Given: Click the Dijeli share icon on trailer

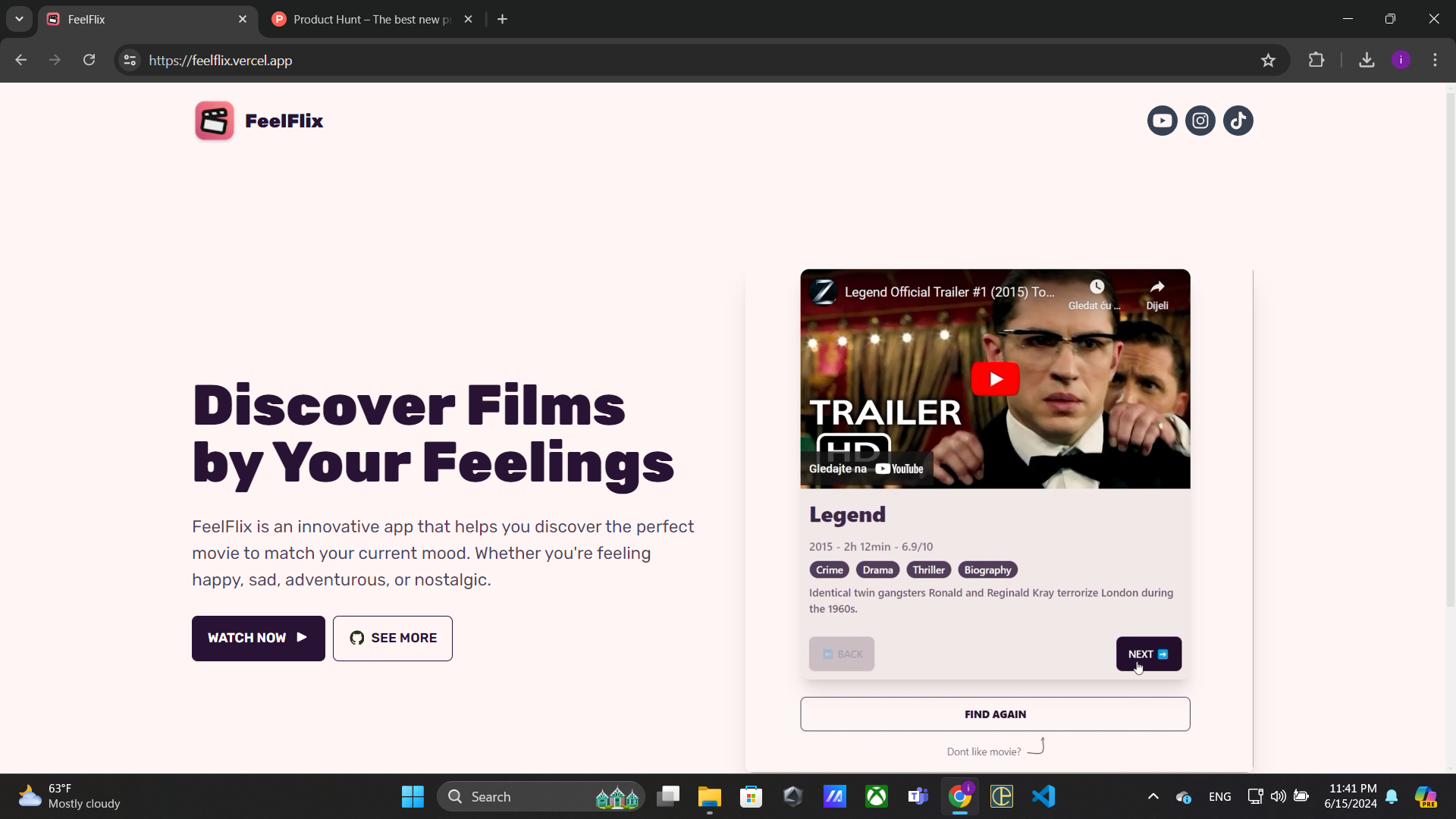Looking at the screenshot, I should 1156,287.
